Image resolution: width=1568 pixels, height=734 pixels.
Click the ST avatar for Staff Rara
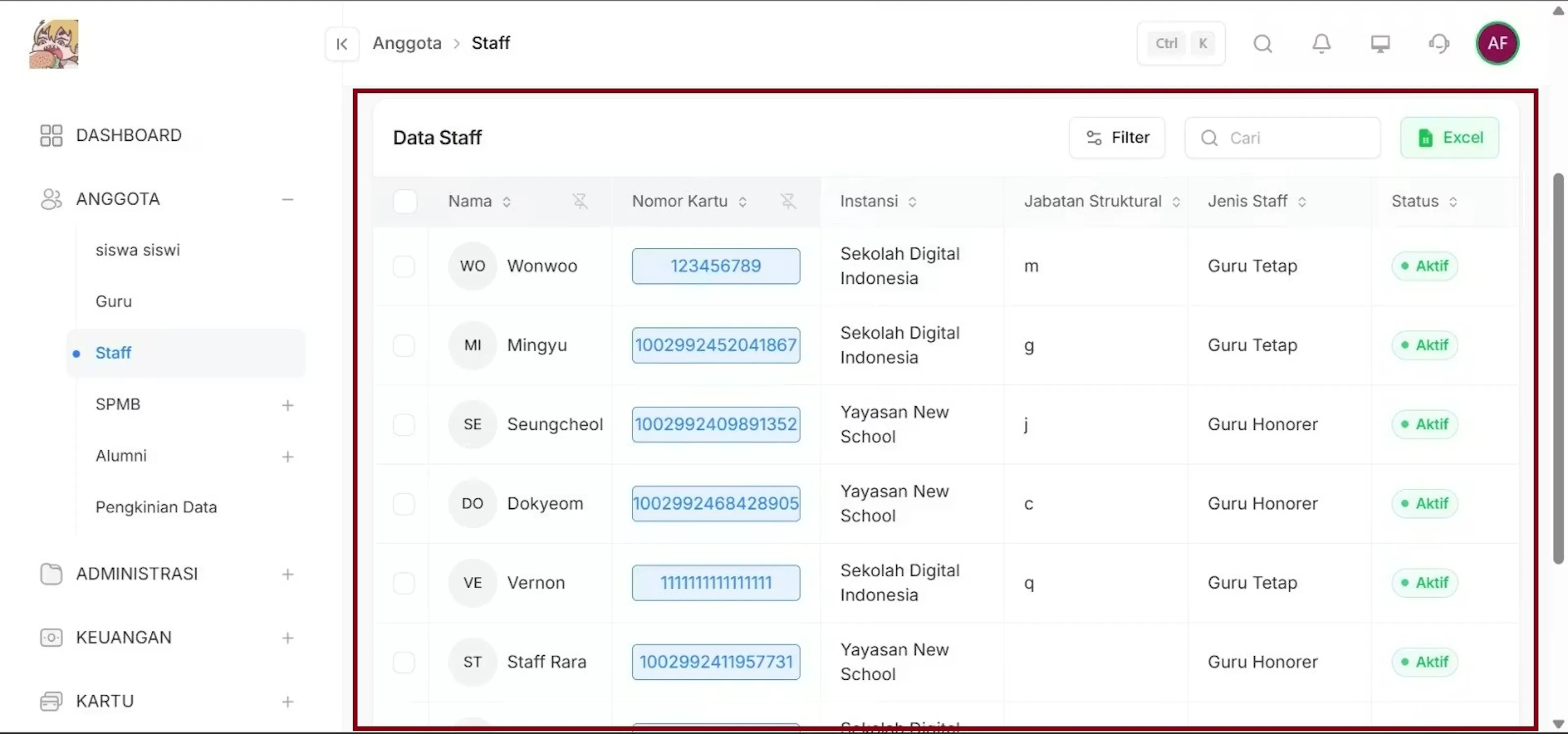tap(472, 662)
